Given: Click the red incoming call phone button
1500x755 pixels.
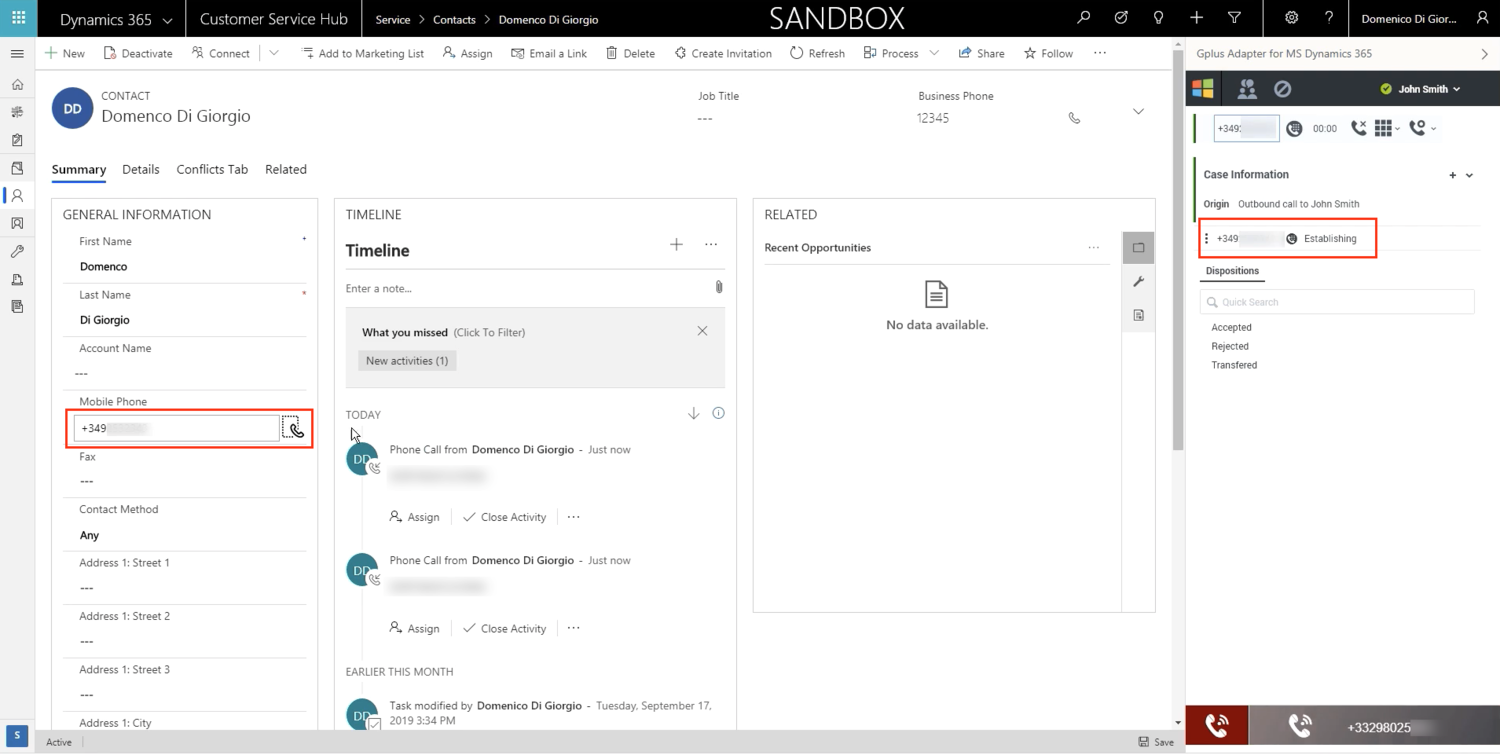Looking at the screenshot, I should [x=1217, y=726].
